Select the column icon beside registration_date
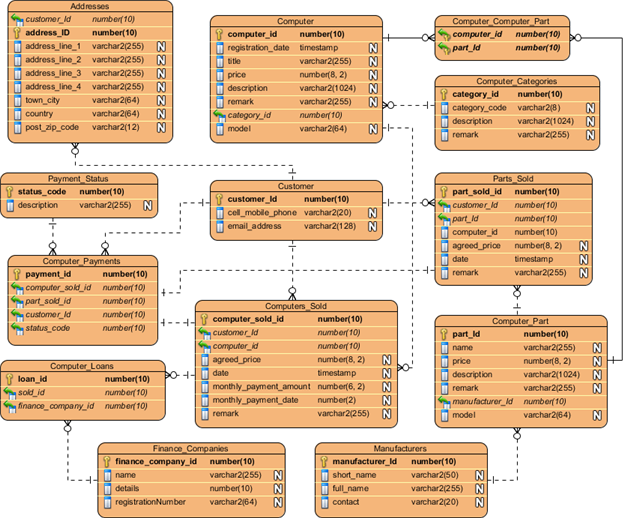The image size is (624, 518). [220, 48]
